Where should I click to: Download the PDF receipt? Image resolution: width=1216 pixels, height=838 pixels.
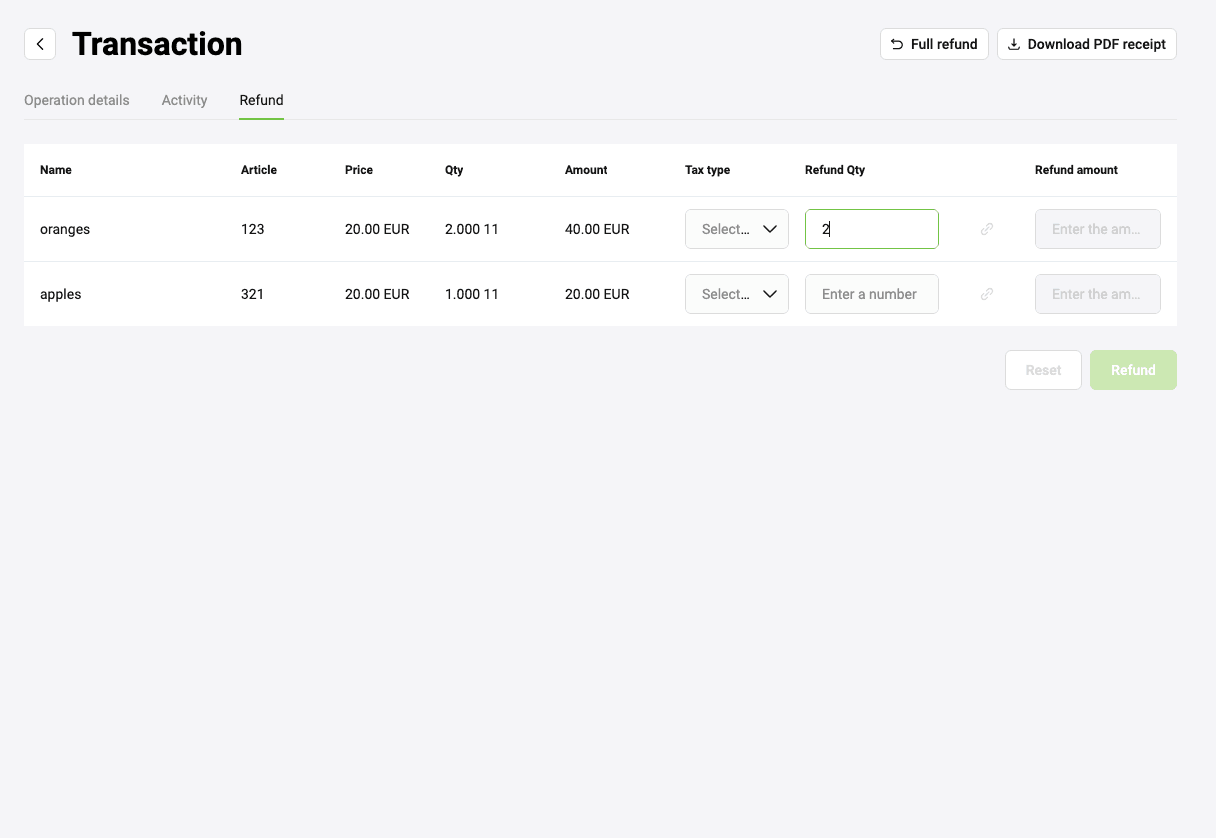1086,44
